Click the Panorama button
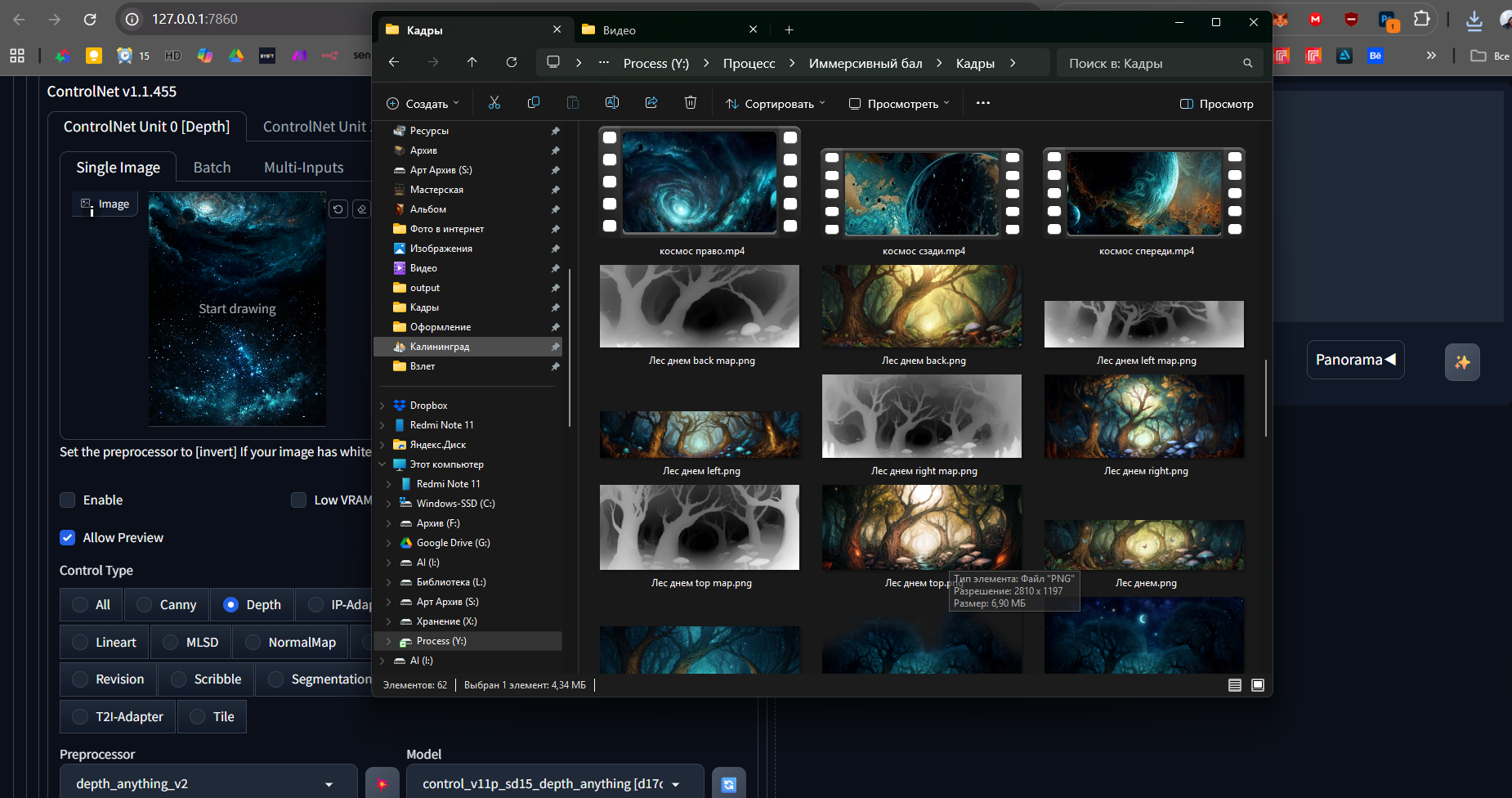This screenshot has width=1512, height=798. 1355,360
